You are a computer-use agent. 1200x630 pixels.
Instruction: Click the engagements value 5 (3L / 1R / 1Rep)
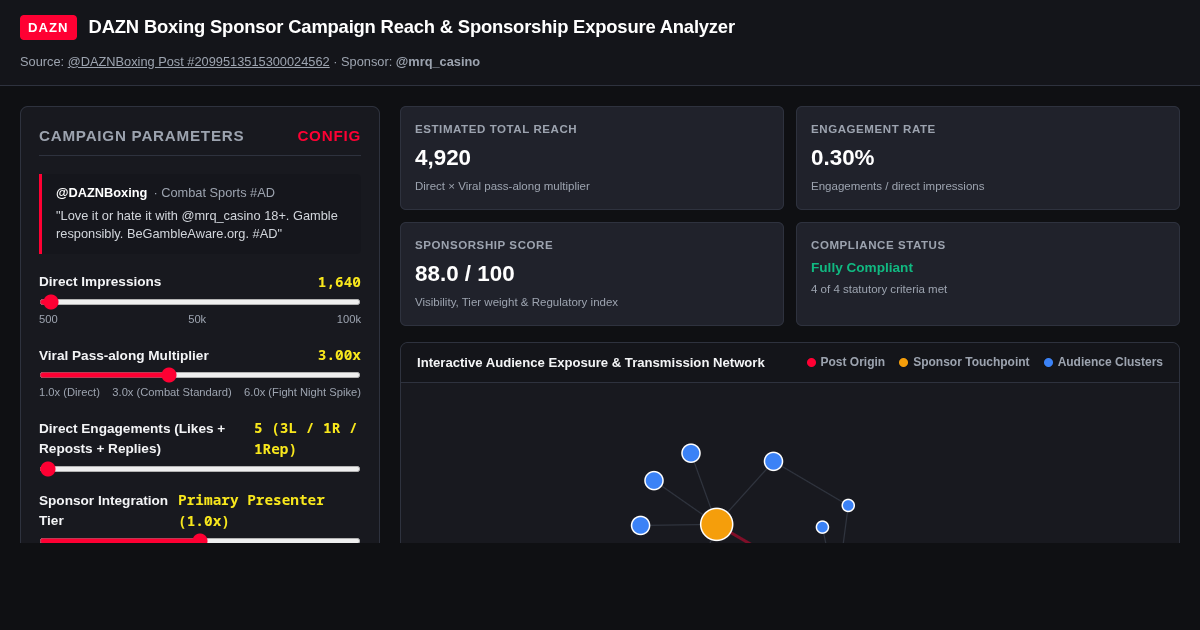click(305, 439)
